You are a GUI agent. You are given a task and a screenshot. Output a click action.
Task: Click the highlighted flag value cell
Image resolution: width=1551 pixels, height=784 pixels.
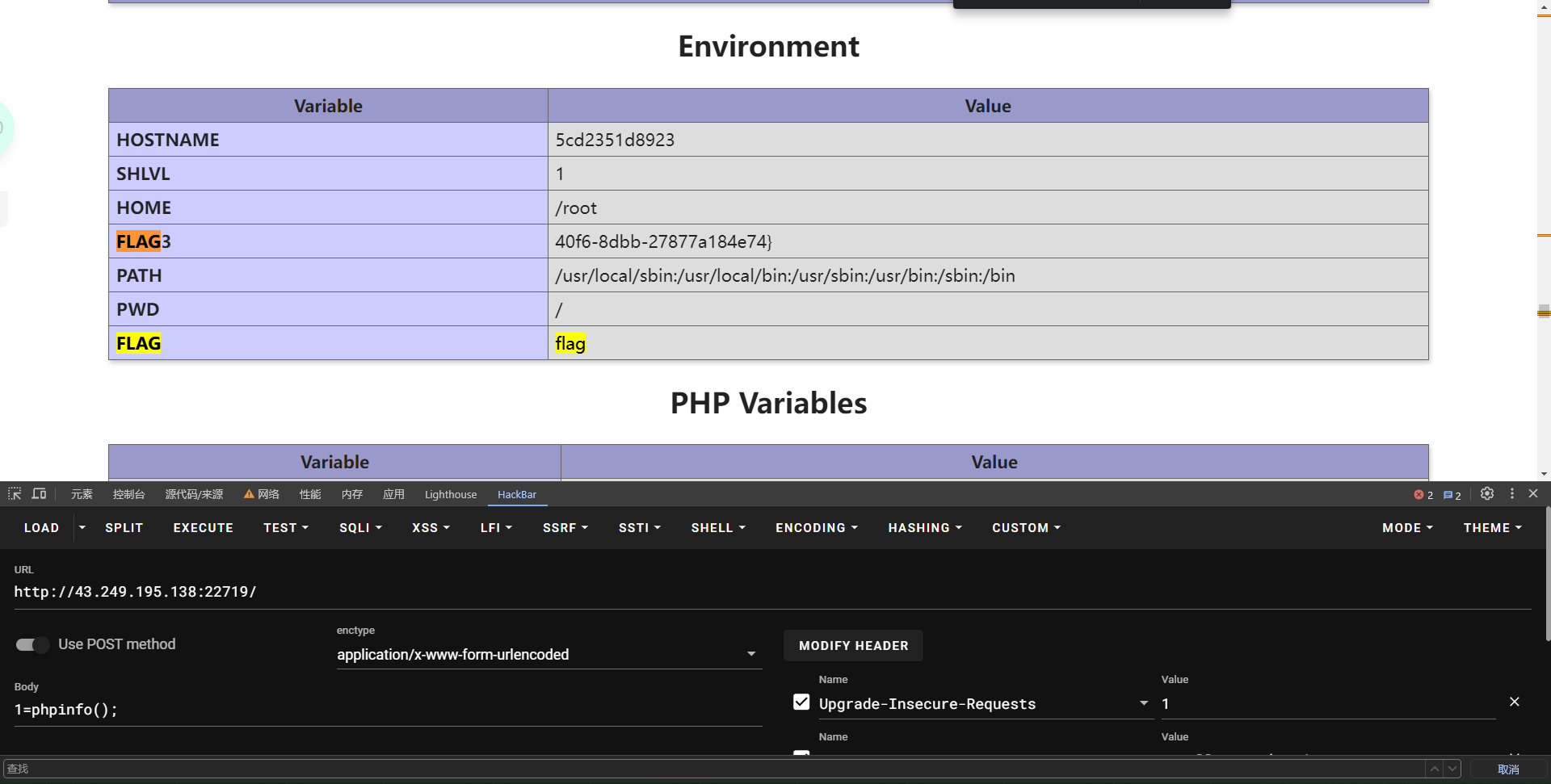point(988,343)
